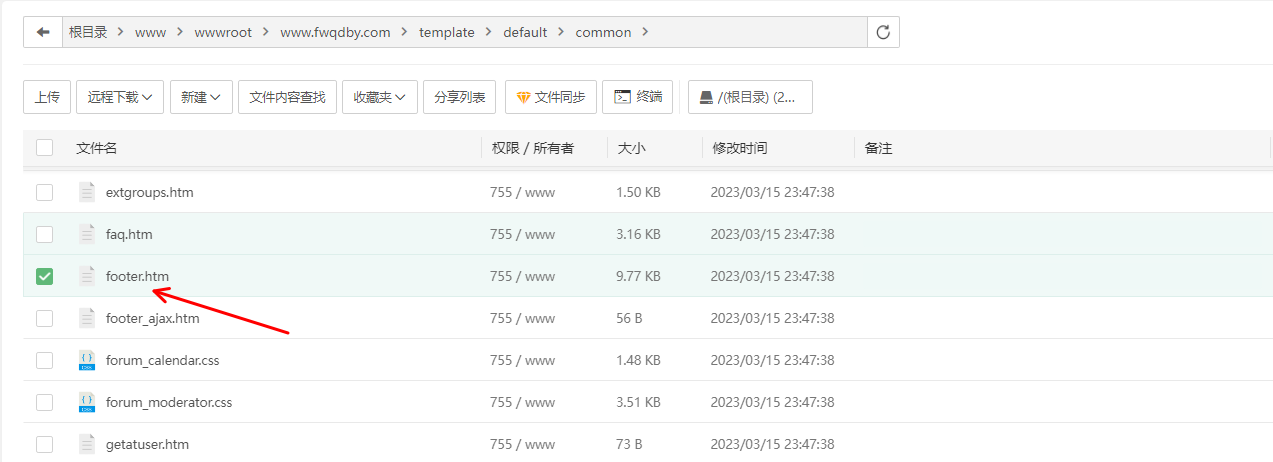
Task: Tick the footer_ajax.htm checkbox
Action: [x=44, y=318]
